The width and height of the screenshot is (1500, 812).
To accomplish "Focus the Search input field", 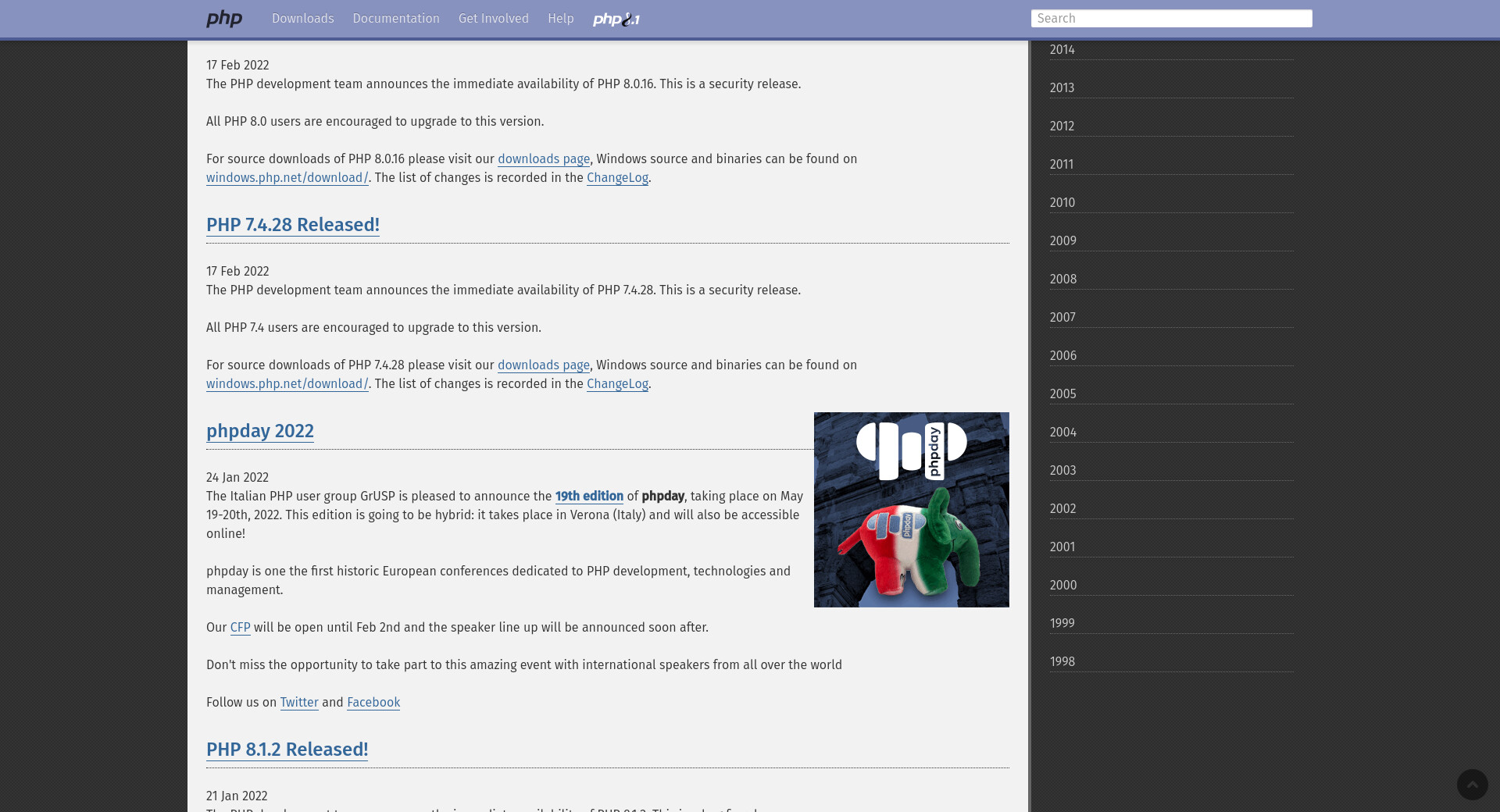I will click(x=1170, y=19).
